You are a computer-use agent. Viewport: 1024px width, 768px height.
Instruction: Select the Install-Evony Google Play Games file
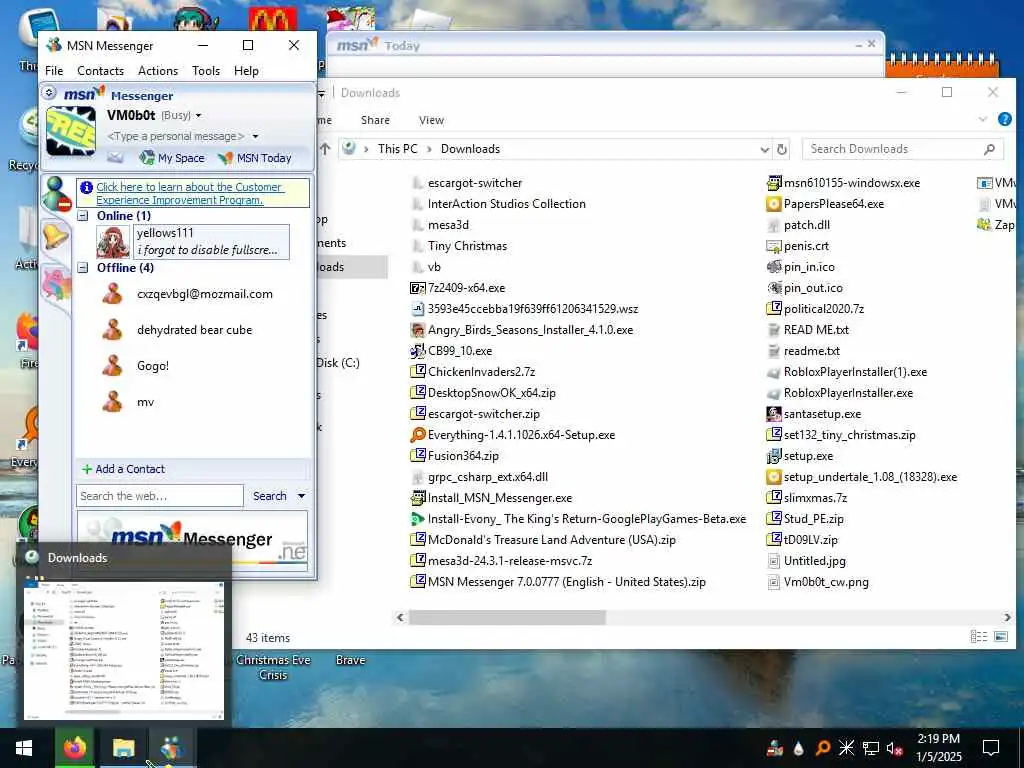pyautogui.click(x=578, y=519)
